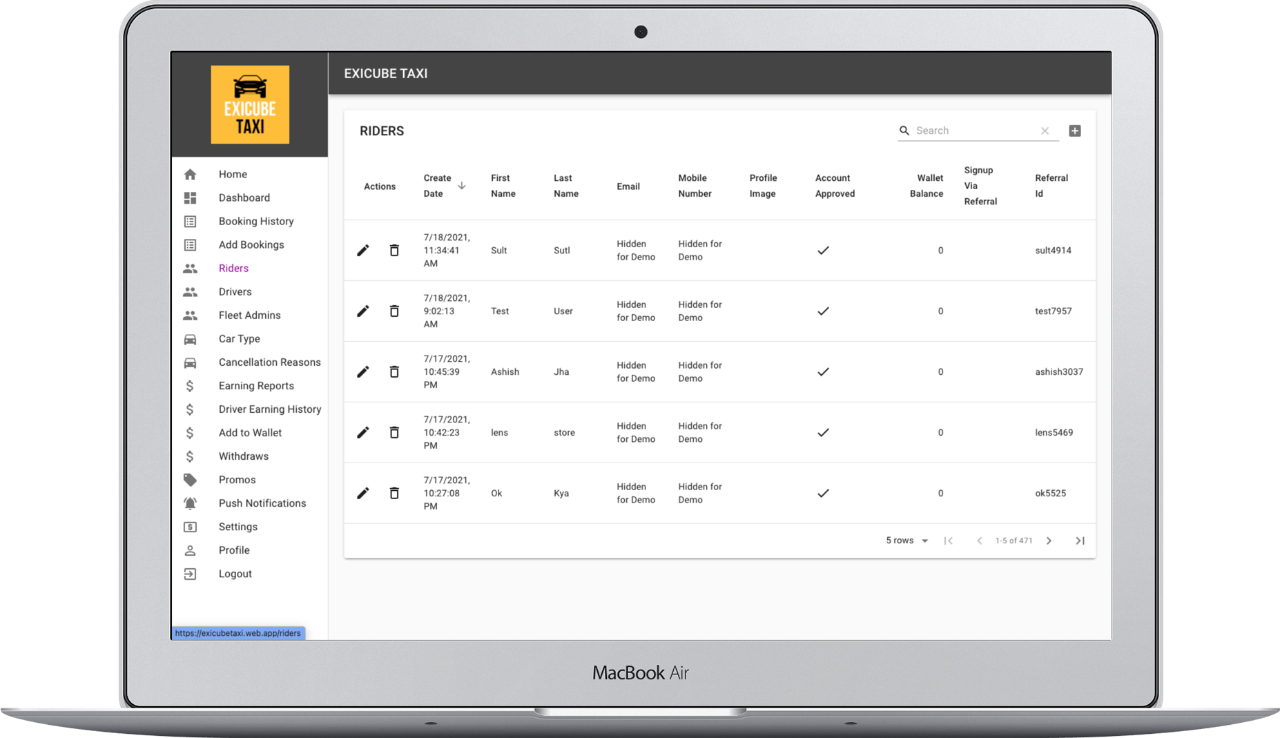
Task: Click trash icon for rider Ok Kya
Action: point(394,493)
